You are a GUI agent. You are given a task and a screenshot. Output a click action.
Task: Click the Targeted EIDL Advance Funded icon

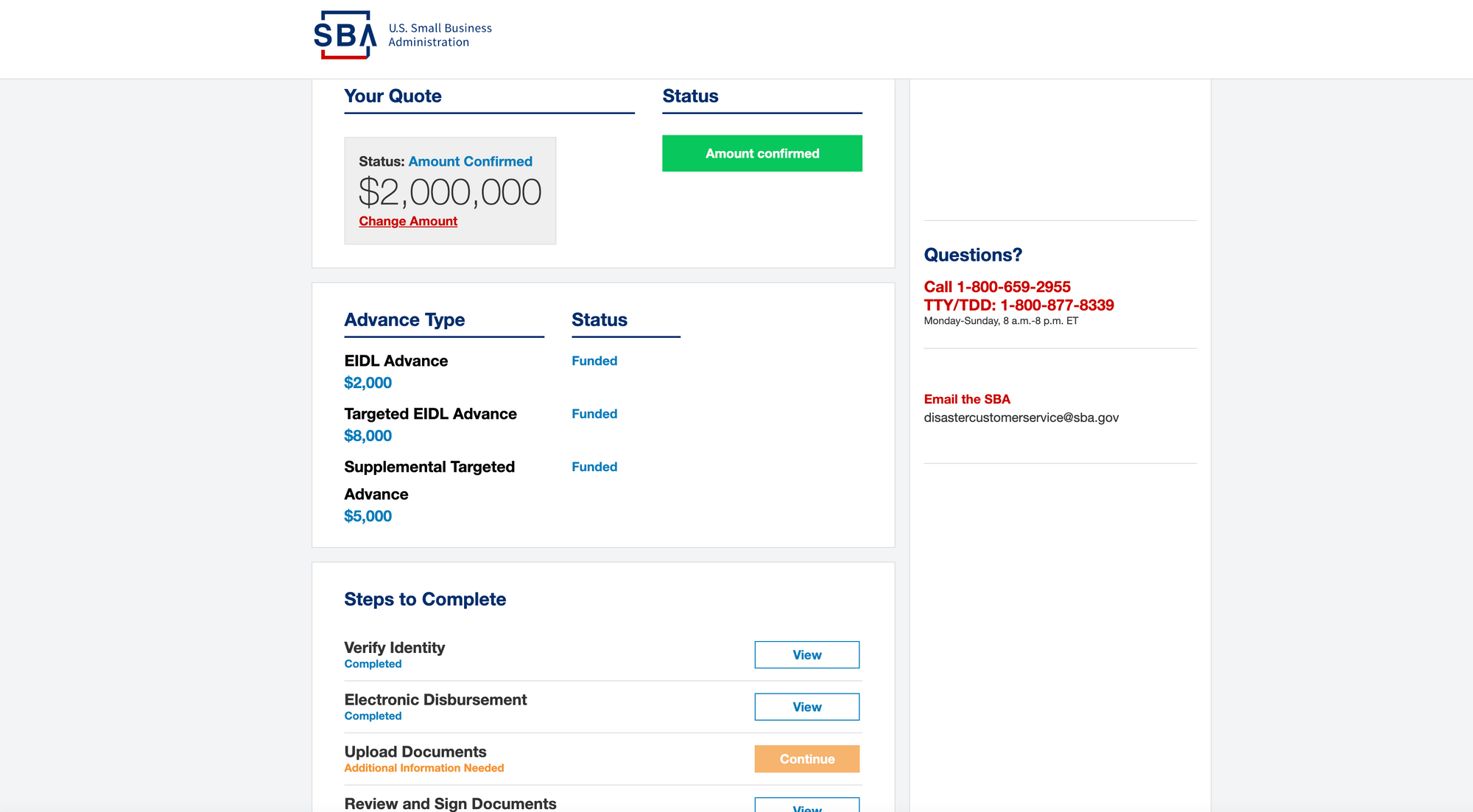pyautogui.click(x=594, y=413)
